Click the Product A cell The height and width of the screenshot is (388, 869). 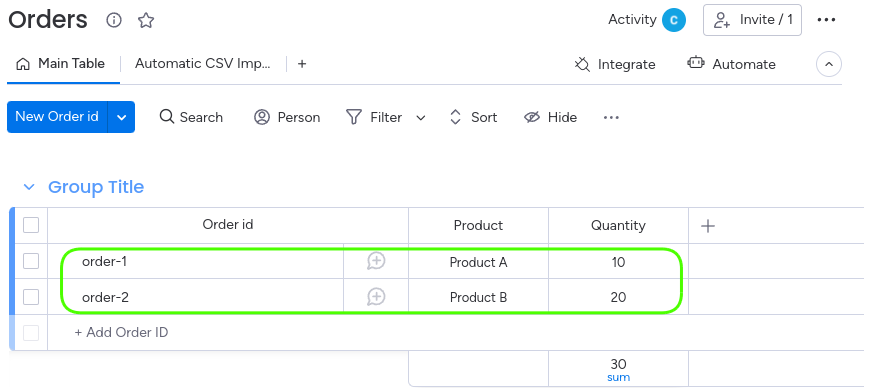(478, 262)
